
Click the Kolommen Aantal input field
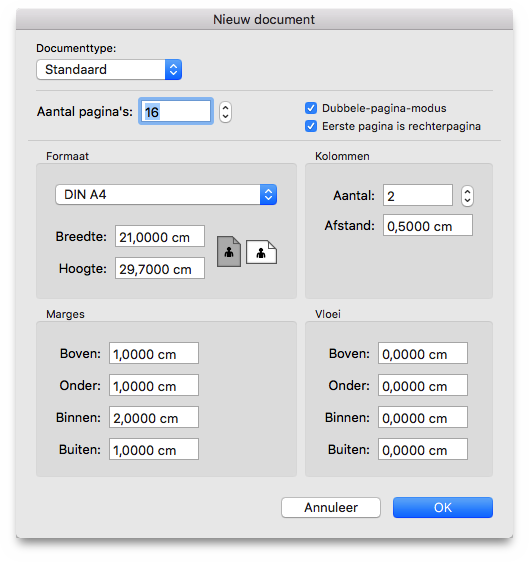click(418, 195)
